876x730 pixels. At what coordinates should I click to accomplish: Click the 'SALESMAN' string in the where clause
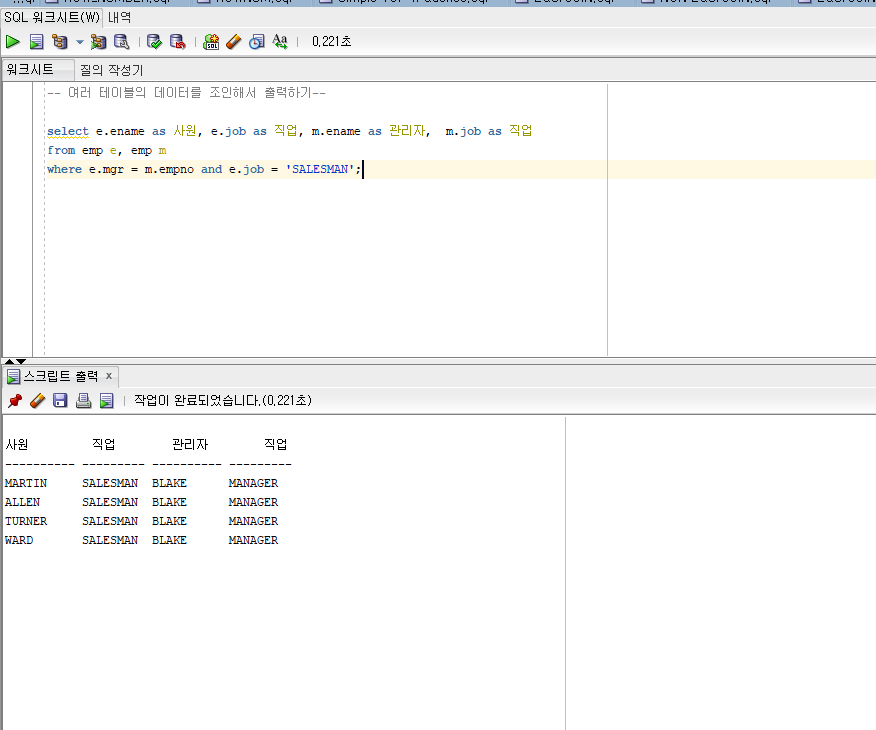(x=320, y=169)
